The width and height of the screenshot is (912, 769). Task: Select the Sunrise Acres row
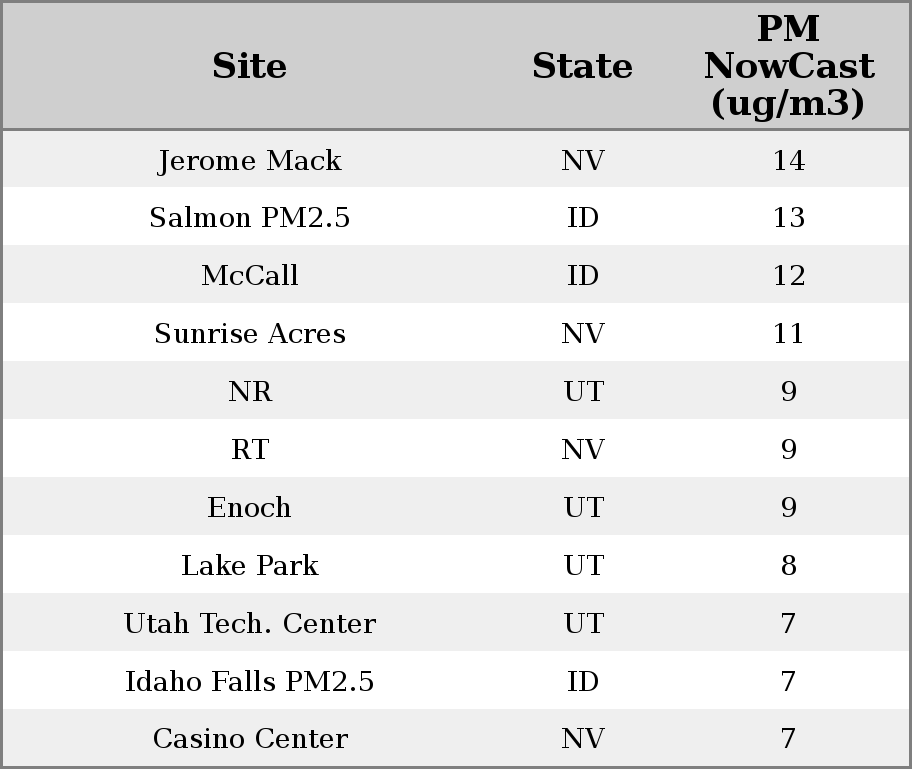point(250,334)
